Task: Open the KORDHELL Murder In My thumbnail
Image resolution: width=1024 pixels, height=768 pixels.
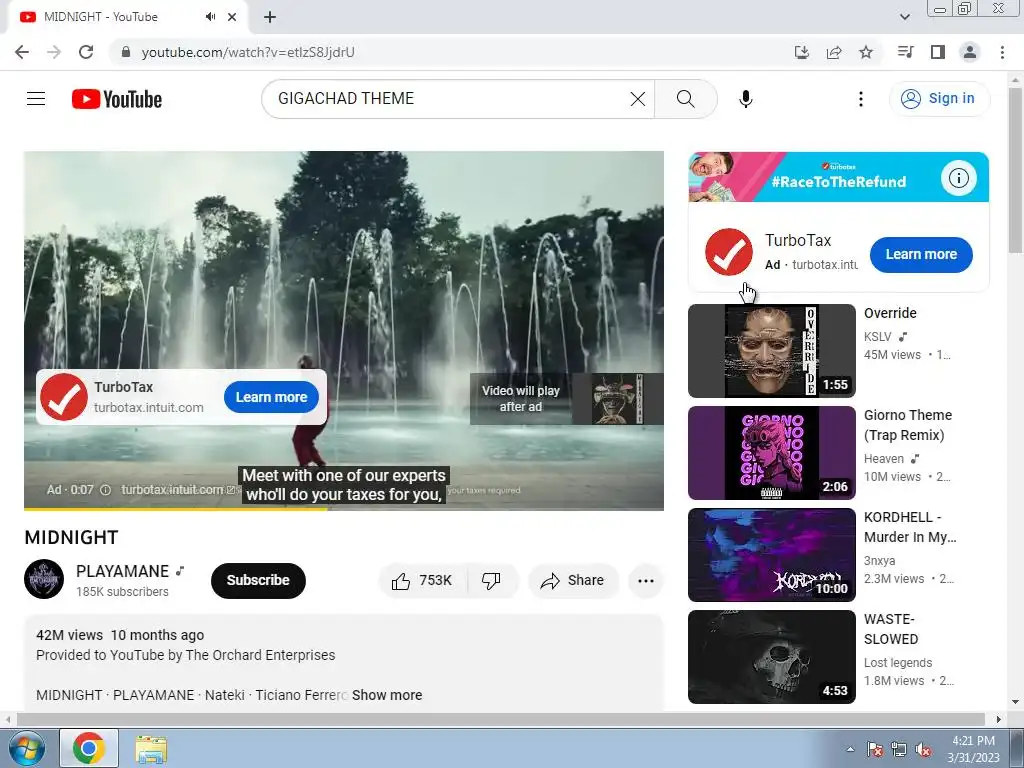Action: [x=771, y=554]
